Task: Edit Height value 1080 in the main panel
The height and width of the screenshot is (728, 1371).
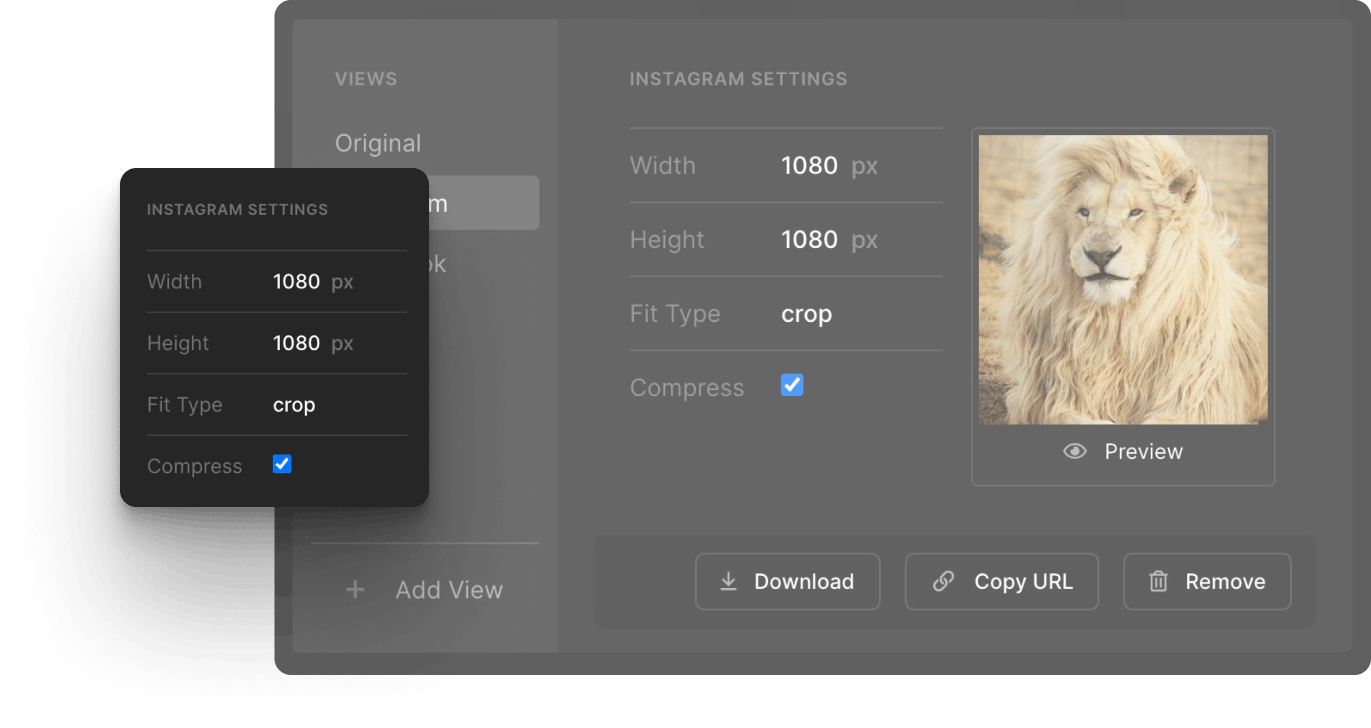Action: click(809, 240)
